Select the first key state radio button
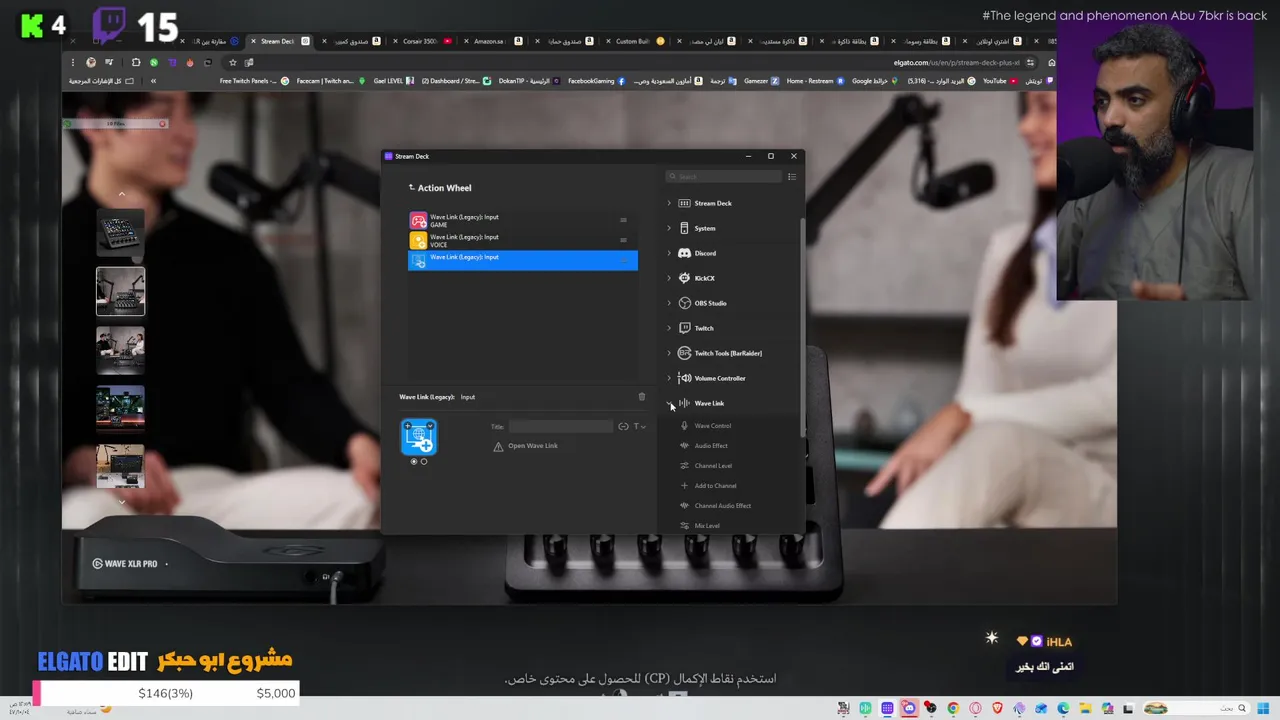The width and height of the screenshot is (1280, 720). click(x=414, y=461)
